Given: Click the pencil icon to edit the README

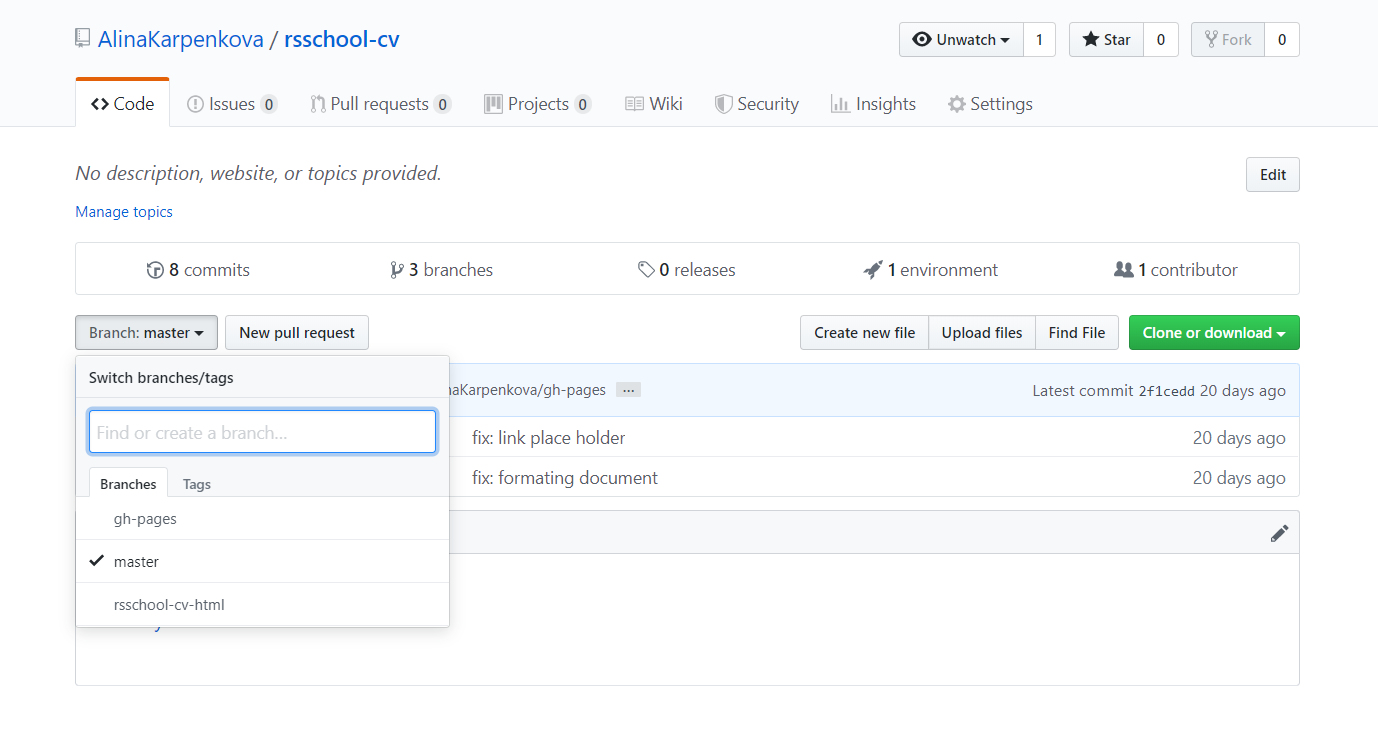Looking at the screenshot, I should coord(1280,533).
